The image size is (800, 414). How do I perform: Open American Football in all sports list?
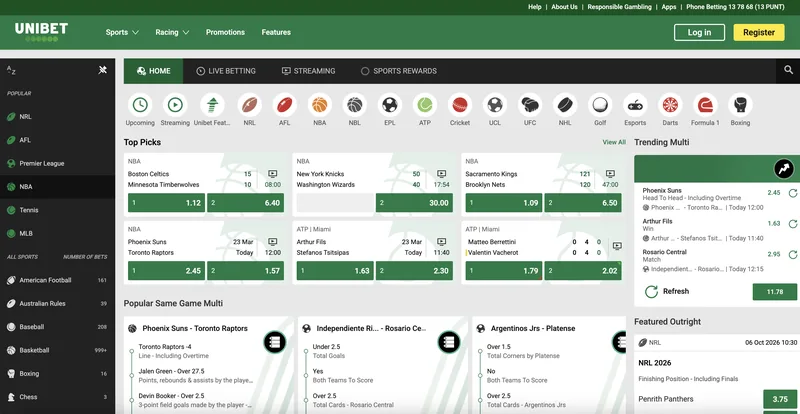tap(57, 280)
